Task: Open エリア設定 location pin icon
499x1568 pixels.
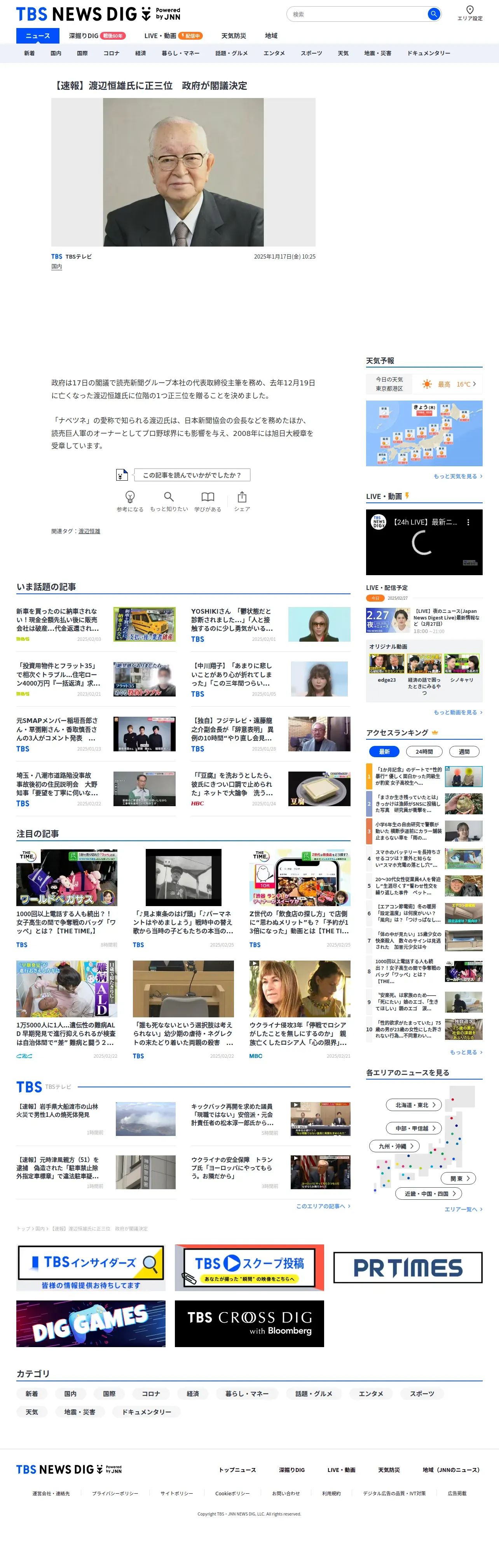Action: (470, 10)
